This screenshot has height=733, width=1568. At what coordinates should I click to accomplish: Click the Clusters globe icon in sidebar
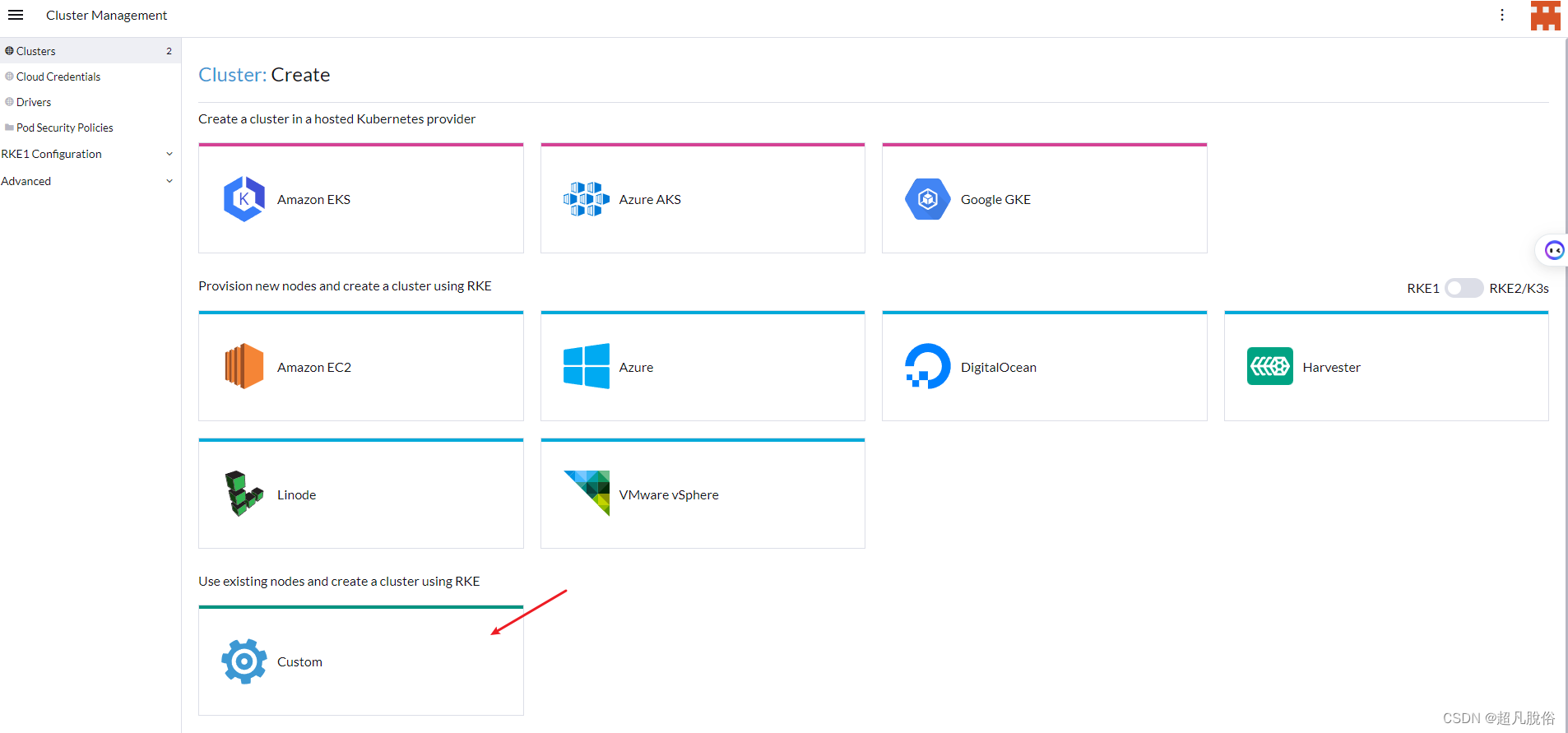pos(9,51)
